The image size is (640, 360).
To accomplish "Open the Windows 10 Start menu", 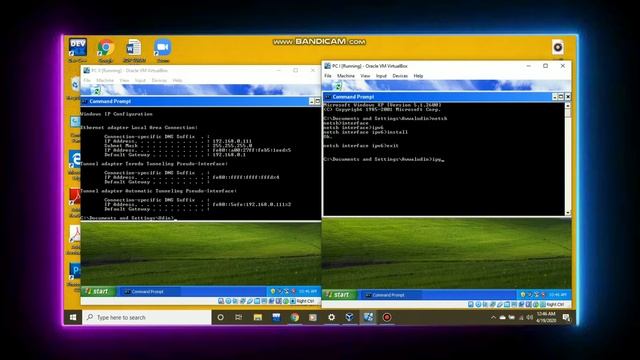I will (73, 317).
